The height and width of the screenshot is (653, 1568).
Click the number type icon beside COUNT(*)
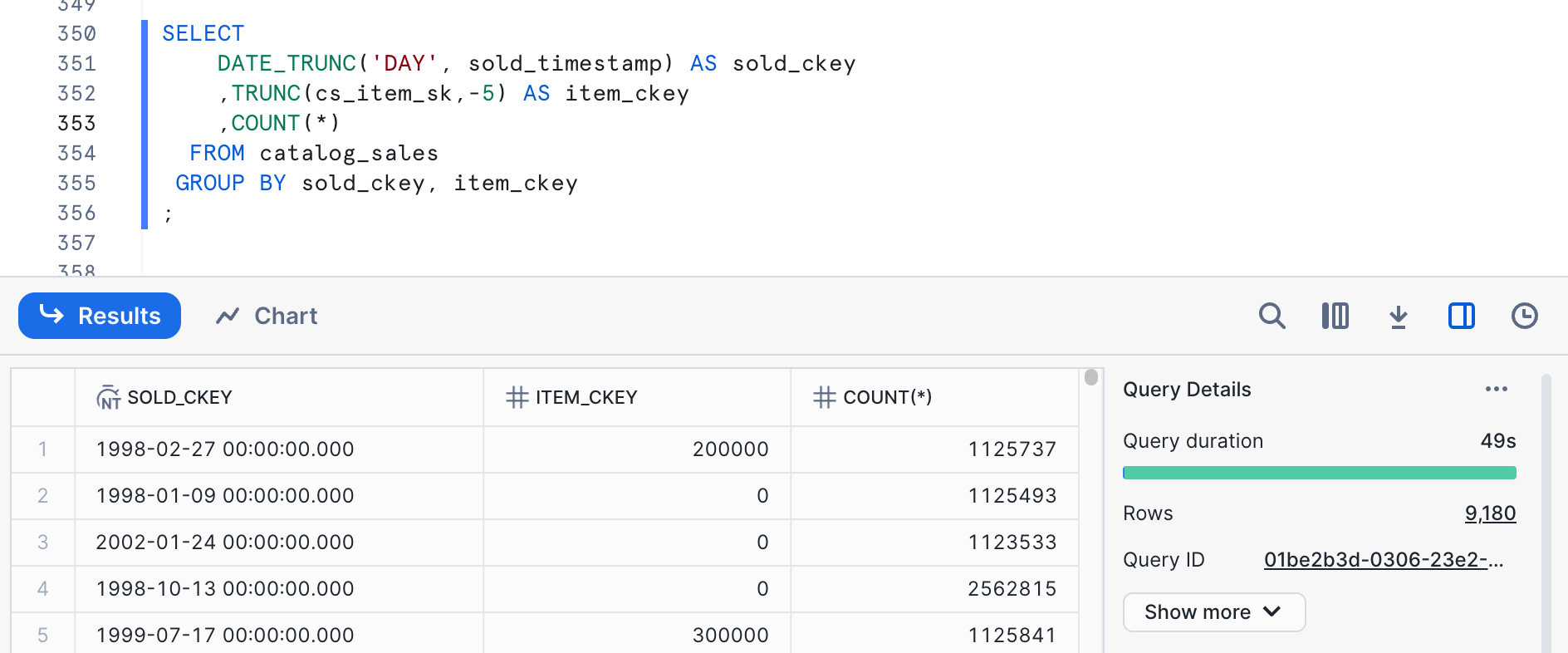pyautogui.click(x=824, y=398)
